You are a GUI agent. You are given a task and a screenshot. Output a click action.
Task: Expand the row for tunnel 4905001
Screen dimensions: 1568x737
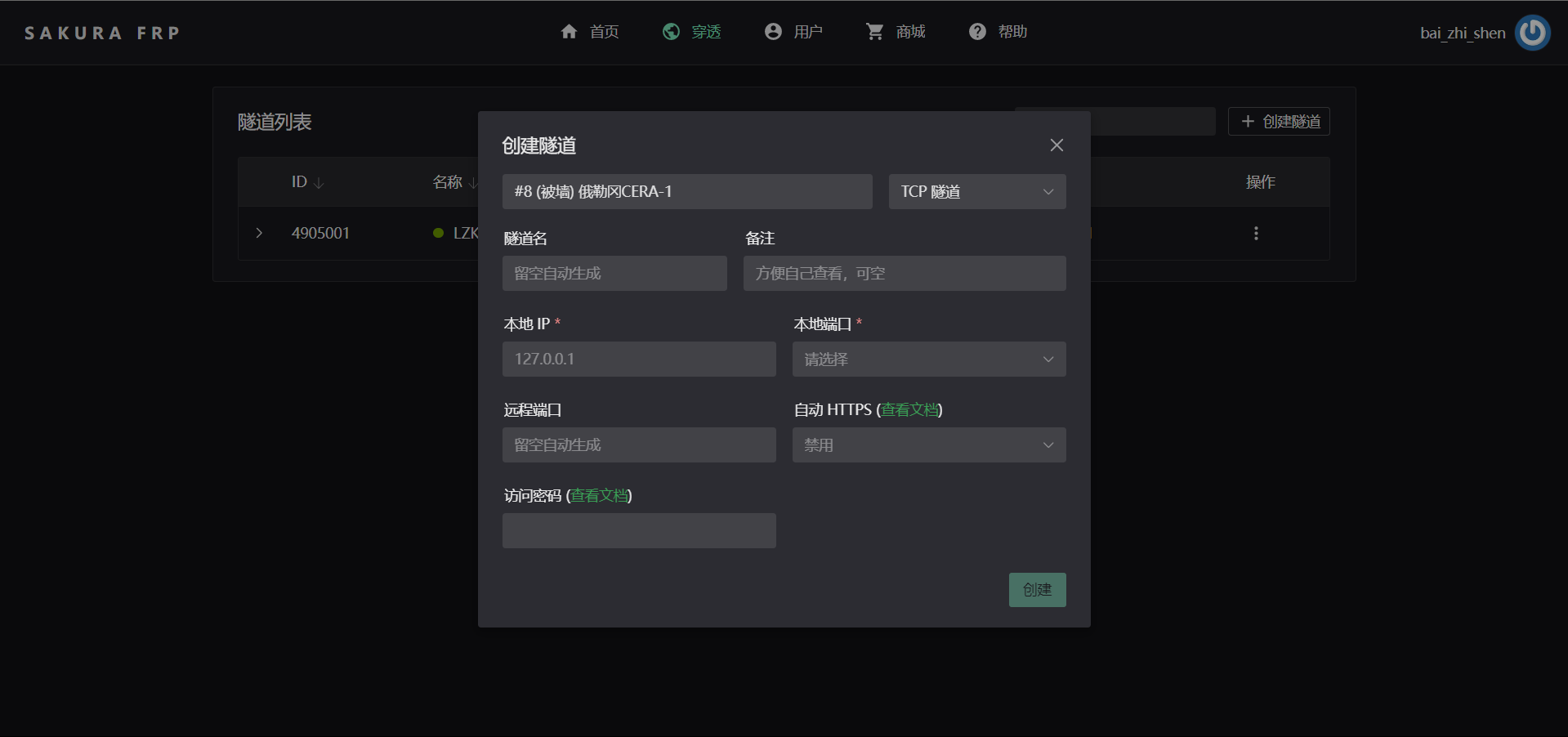point(259,234)
